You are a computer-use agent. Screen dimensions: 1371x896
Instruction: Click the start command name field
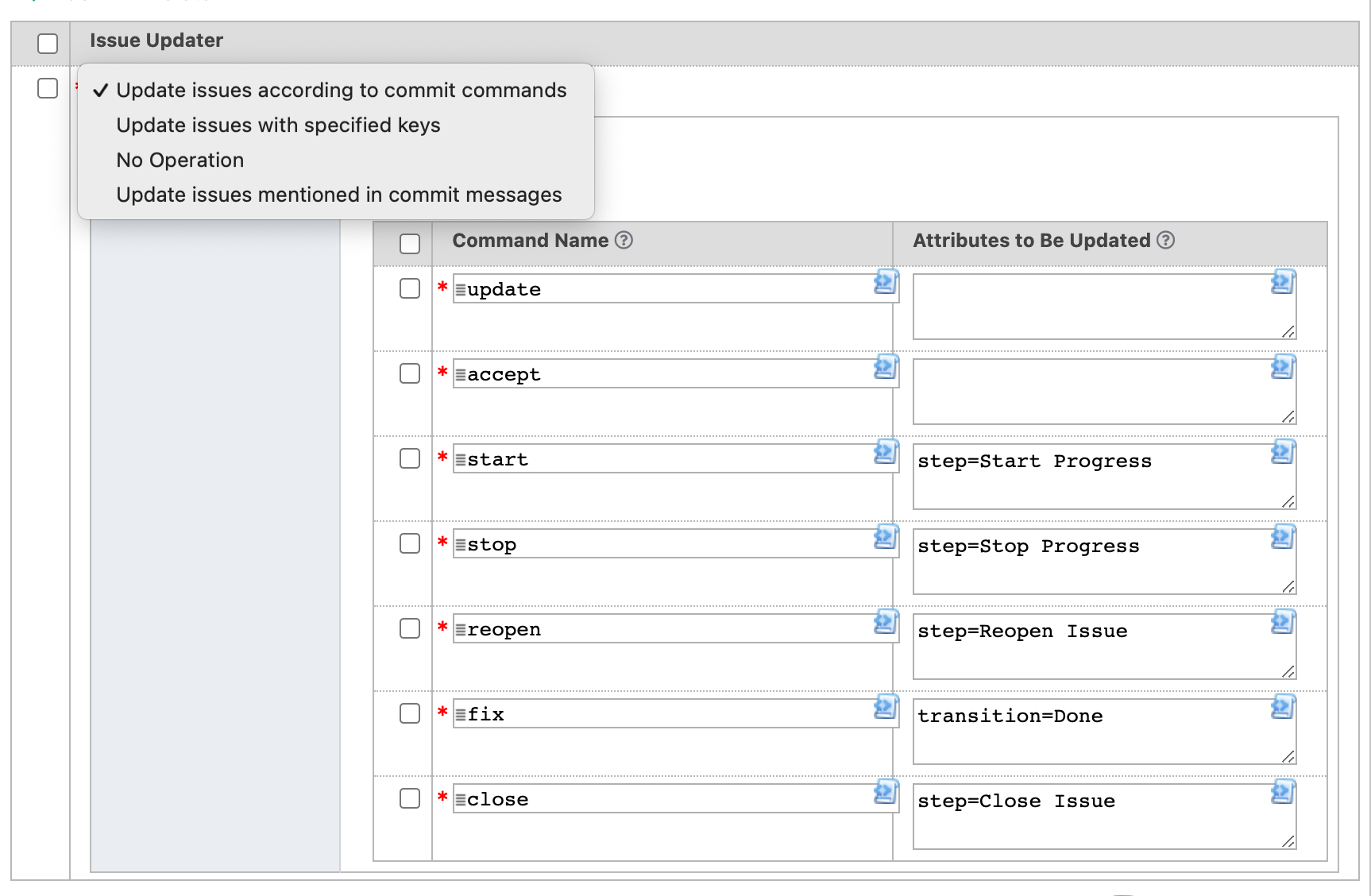click(675, 459)
